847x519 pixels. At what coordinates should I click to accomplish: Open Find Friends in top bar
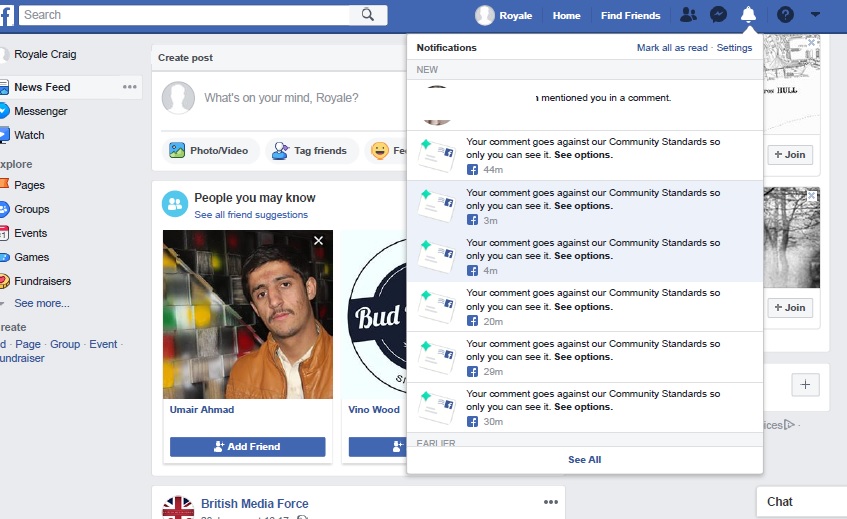tap(630, 16)
